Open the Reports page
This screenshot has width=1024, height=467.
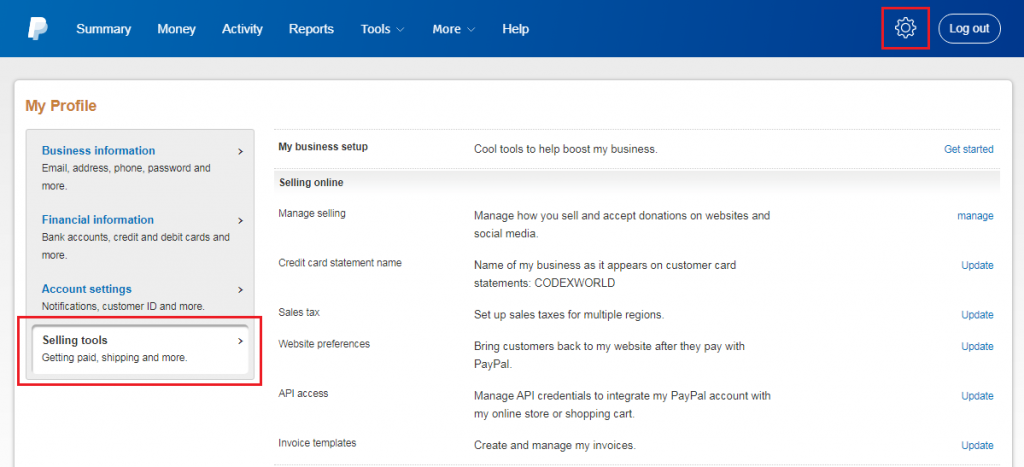point(311,29)
